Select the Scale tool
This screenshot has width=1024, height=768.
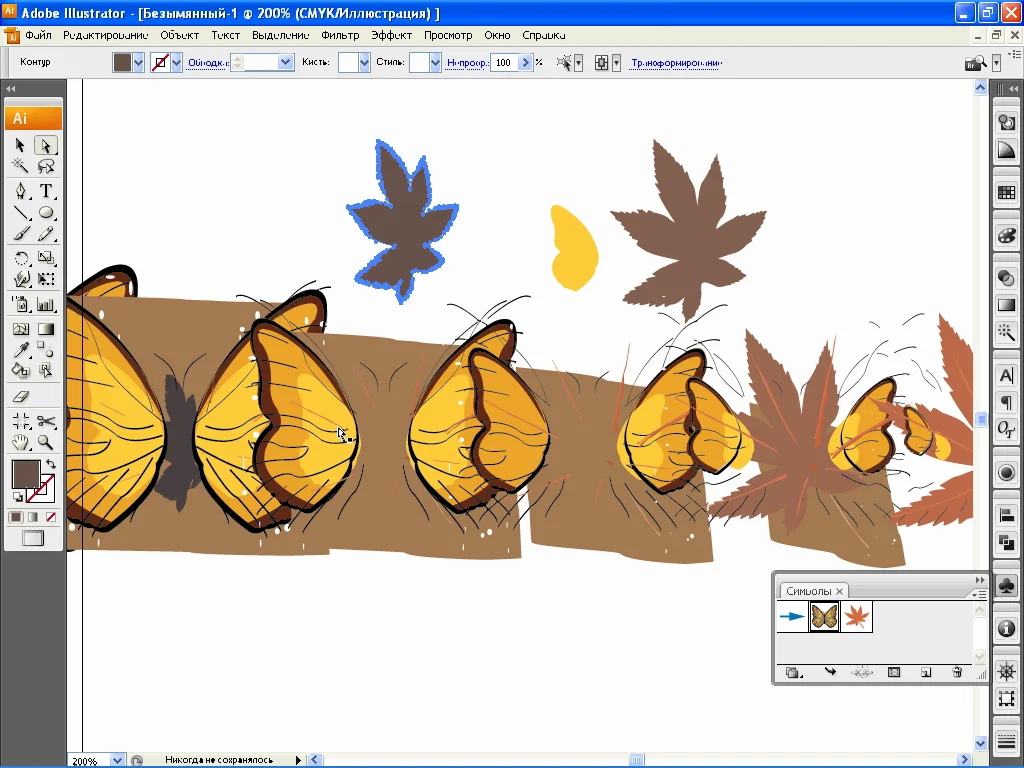click(x=46, y=259)
